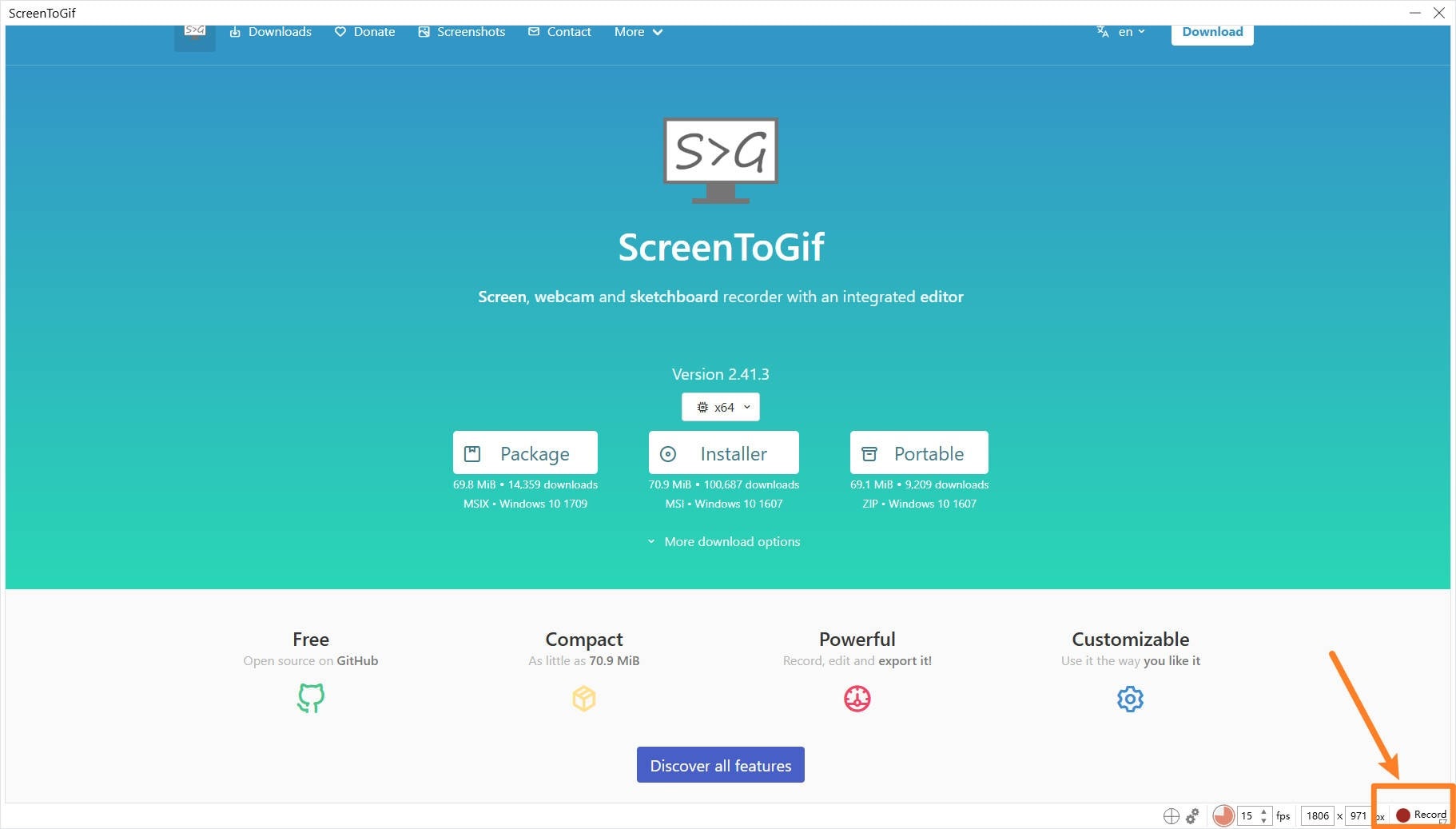Open the Donate nav item
This screenshot has height=829, width=1456.
tap(364, 32)
